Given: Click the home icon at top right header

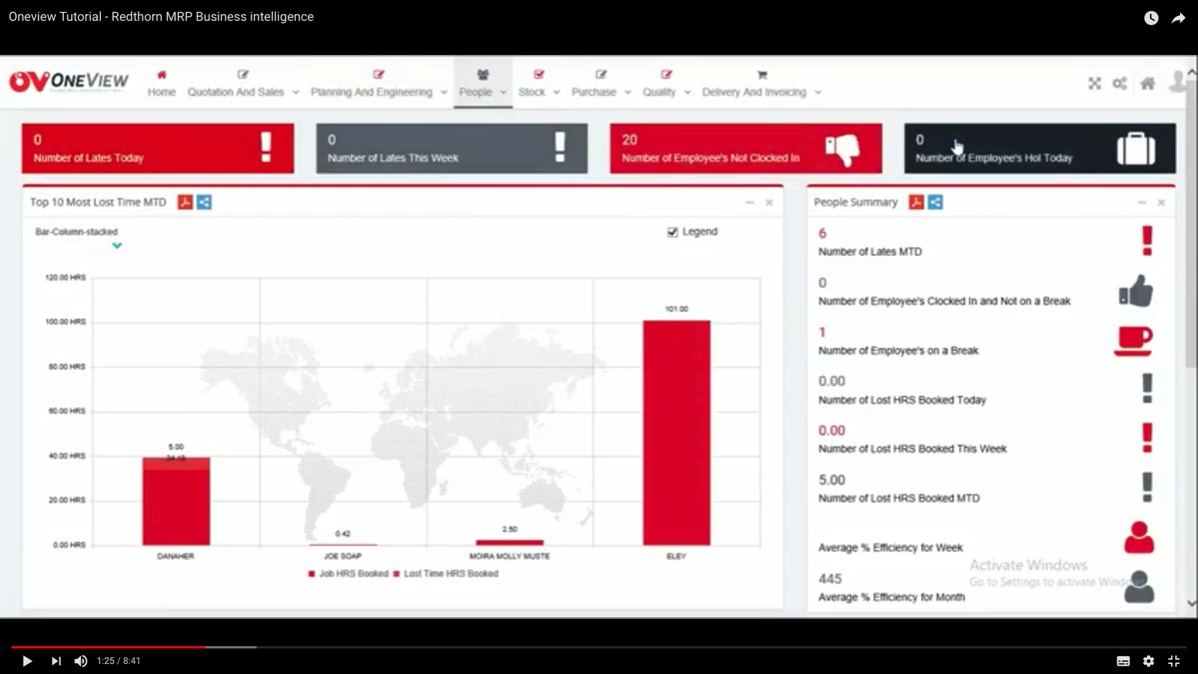Looking at the screenshot, I should click(1148, 84).
